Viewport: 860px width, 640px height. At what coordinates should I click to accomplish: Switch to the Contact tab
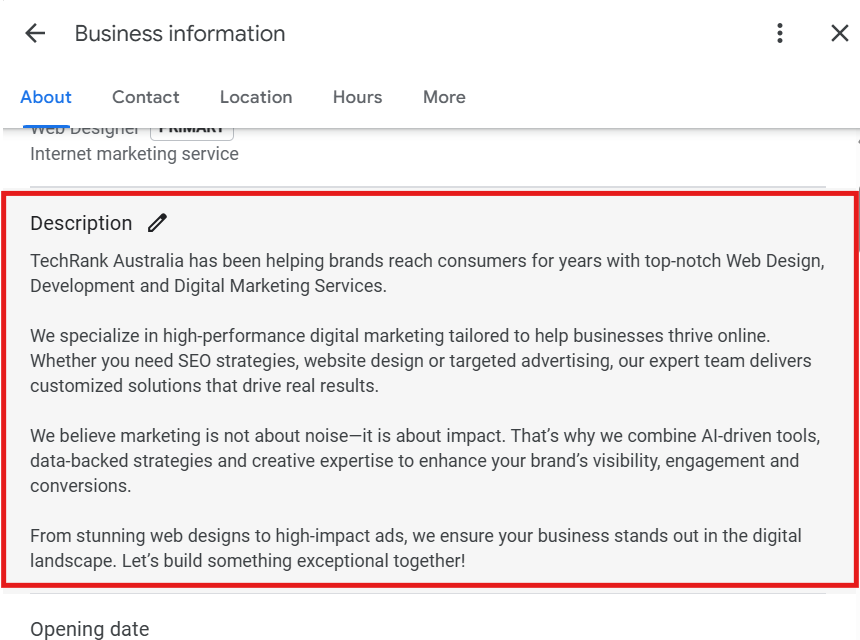click(x=146, y=97)
